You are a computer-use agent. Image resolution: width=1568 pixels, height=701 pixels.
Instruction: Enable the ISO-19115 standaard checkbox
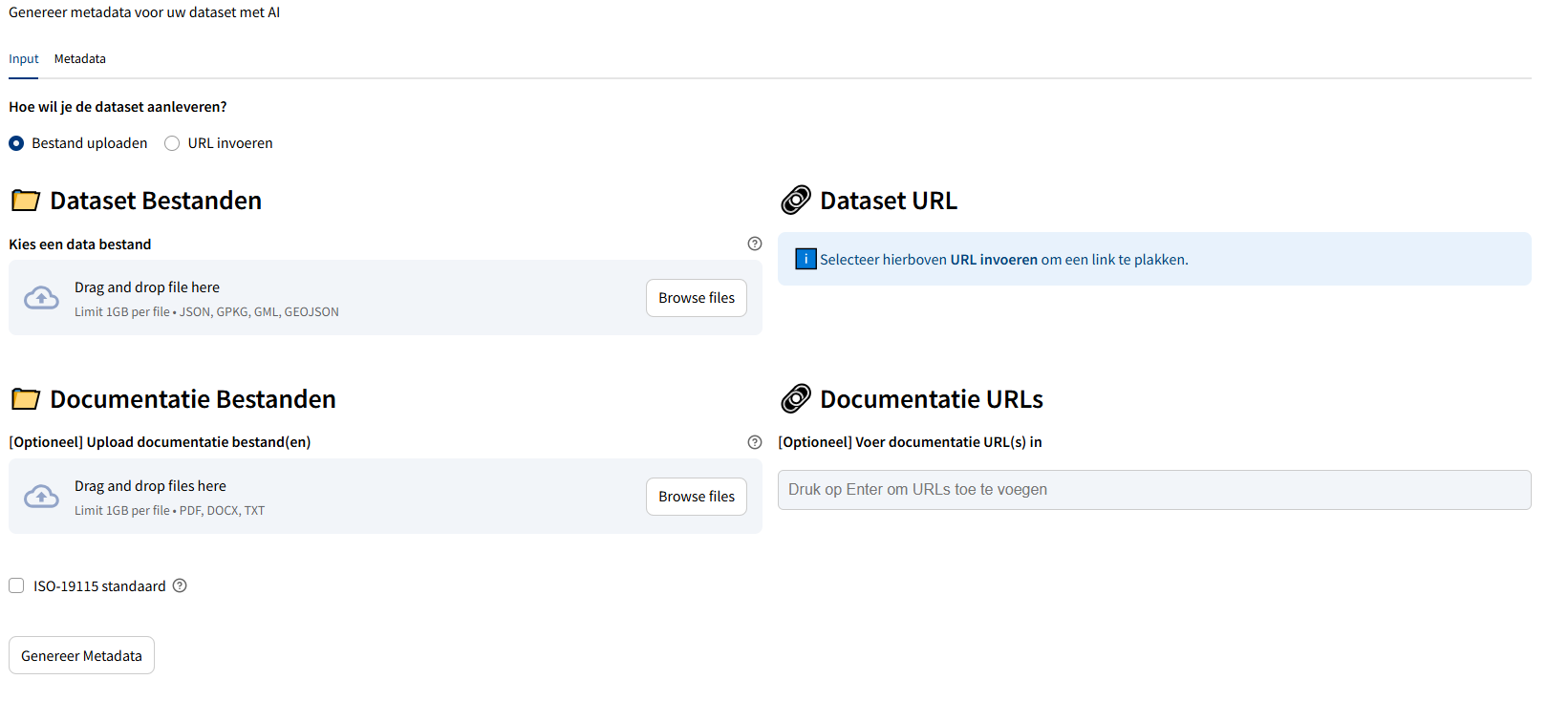16,585
